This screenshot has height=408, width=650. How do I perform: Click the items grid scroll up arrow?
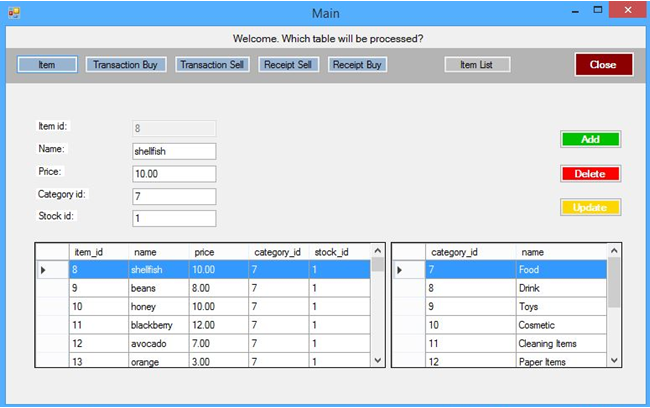378,251
